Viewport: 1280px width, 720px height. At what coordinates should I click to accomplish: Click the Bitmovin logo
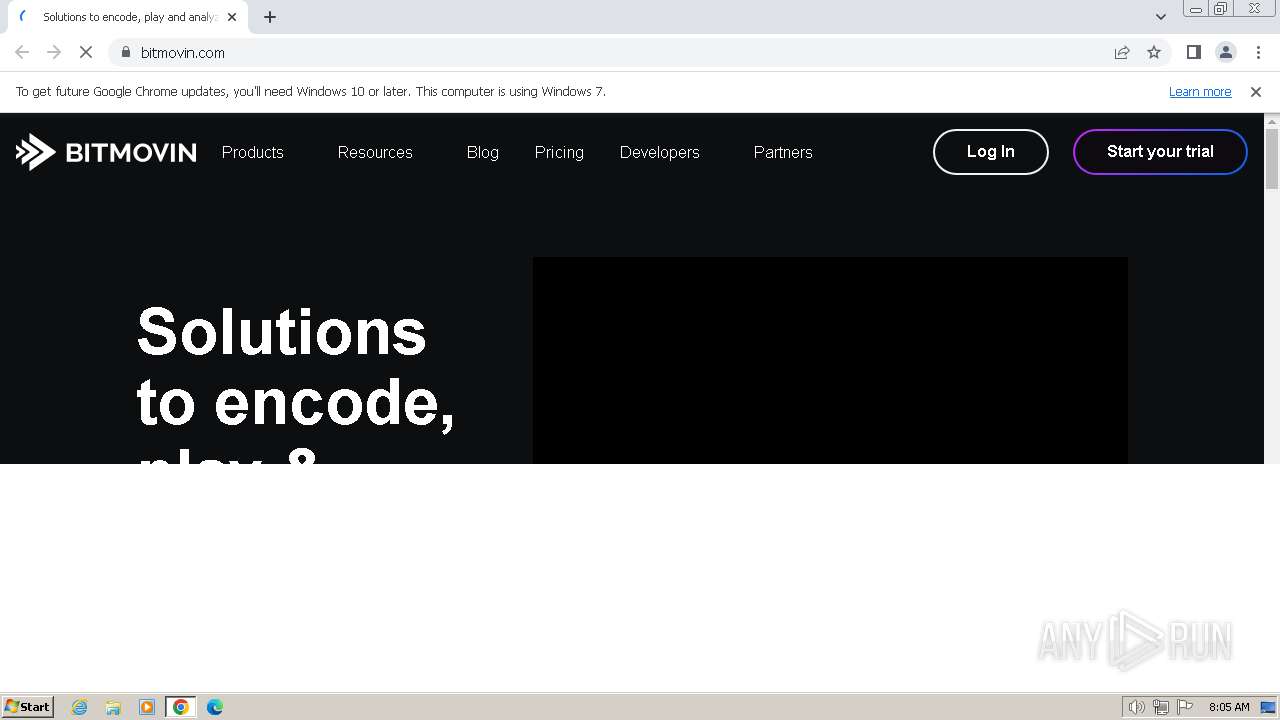pos(106,152)
